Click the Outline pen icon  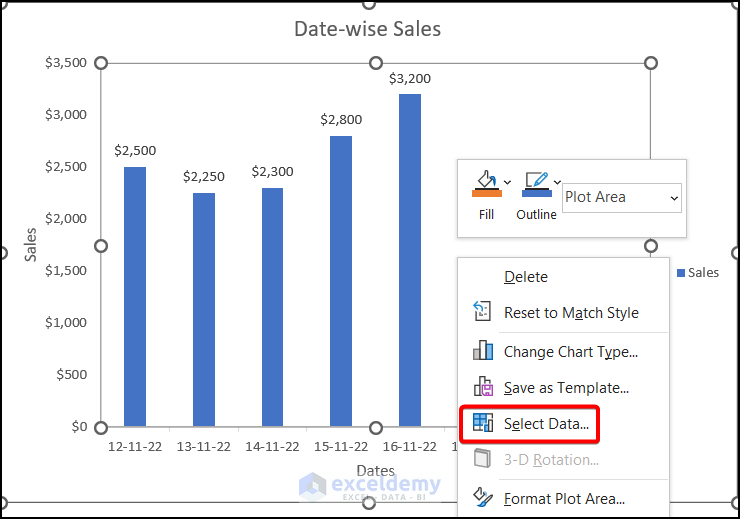535,184
